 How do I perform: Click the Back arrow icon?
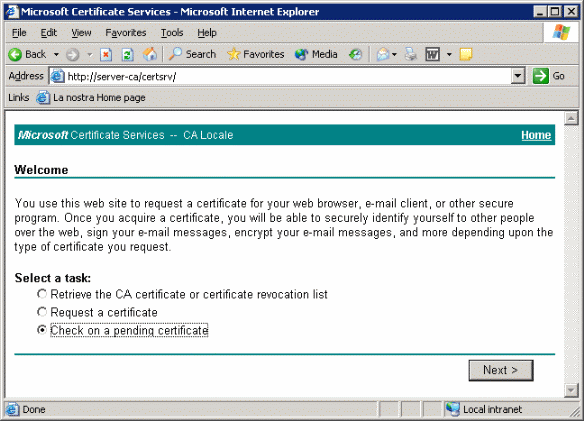tap(15, 54)
